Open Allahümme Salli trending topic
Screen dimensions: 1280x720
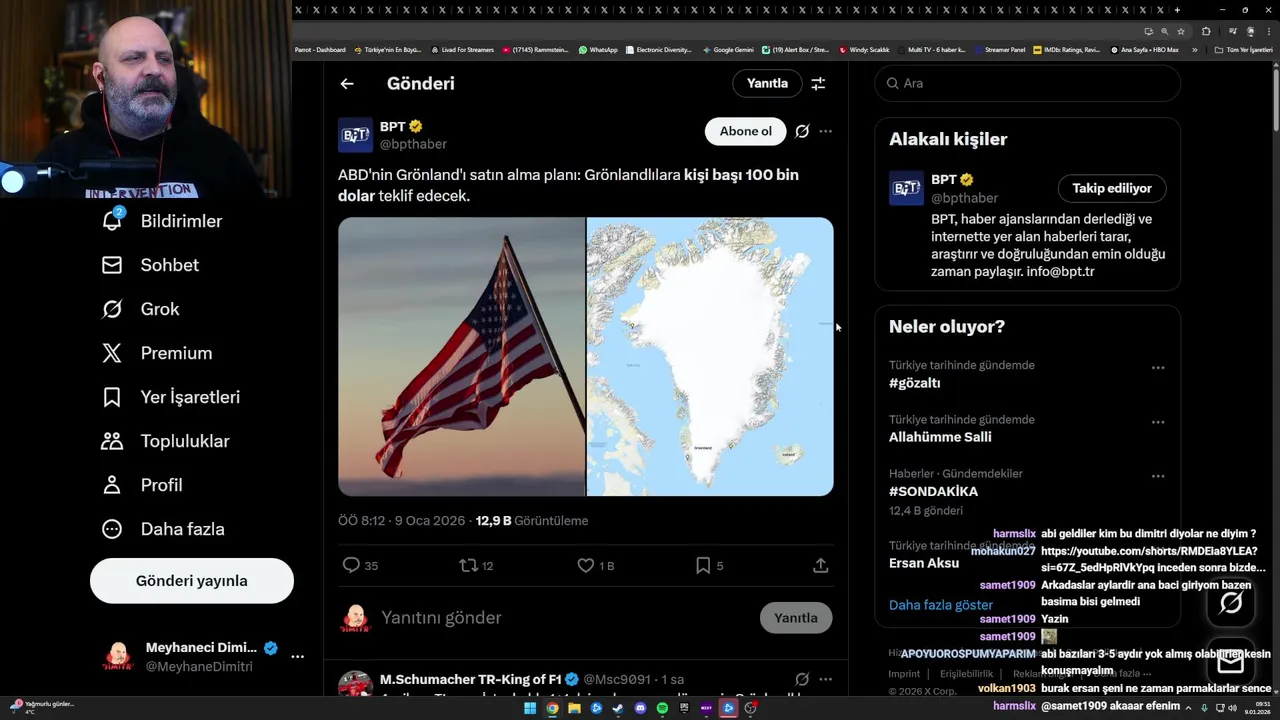pyautogui.click(x=940, y=437)
